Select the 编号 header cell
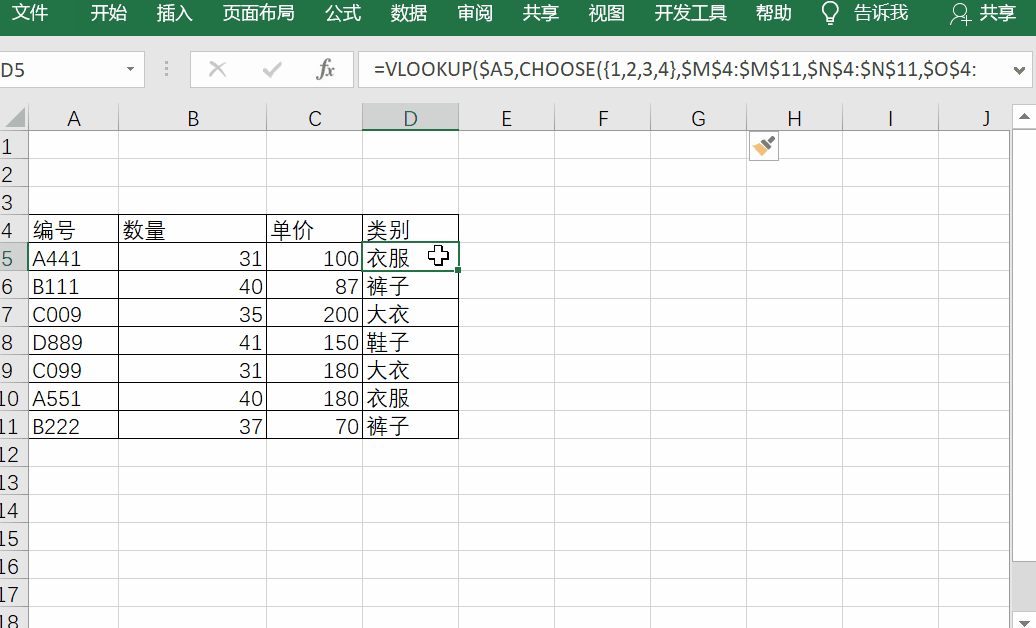The image size is (1036, 628). 73,229
